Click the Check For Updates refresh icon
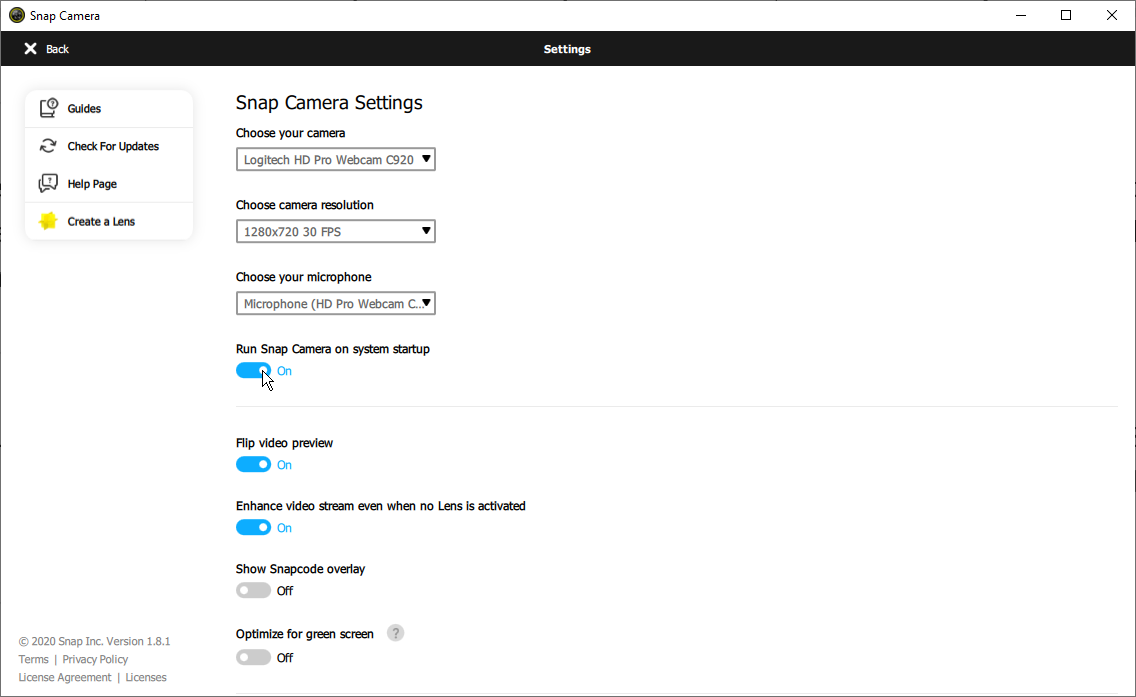Screen dimensions: 1136x697 coord(48,146)
